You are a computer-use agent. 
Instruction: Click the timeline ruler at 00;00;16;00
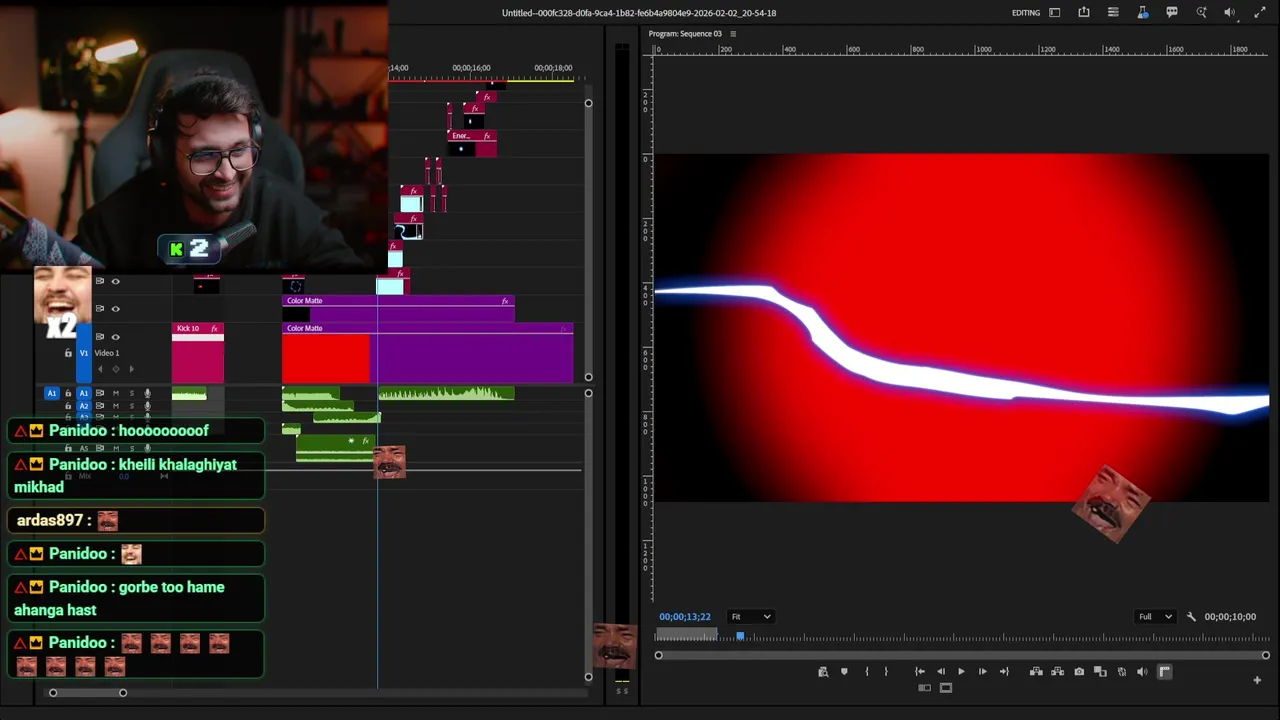[x=471, y=68]
